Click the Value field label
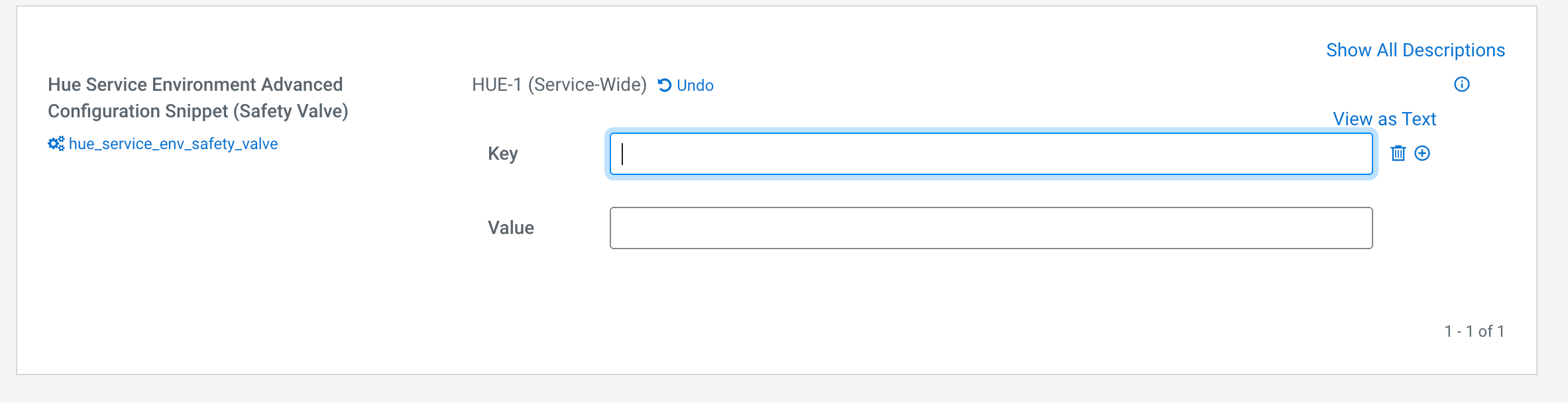This screenshot has width=1568, height=403. click(510, 228)
